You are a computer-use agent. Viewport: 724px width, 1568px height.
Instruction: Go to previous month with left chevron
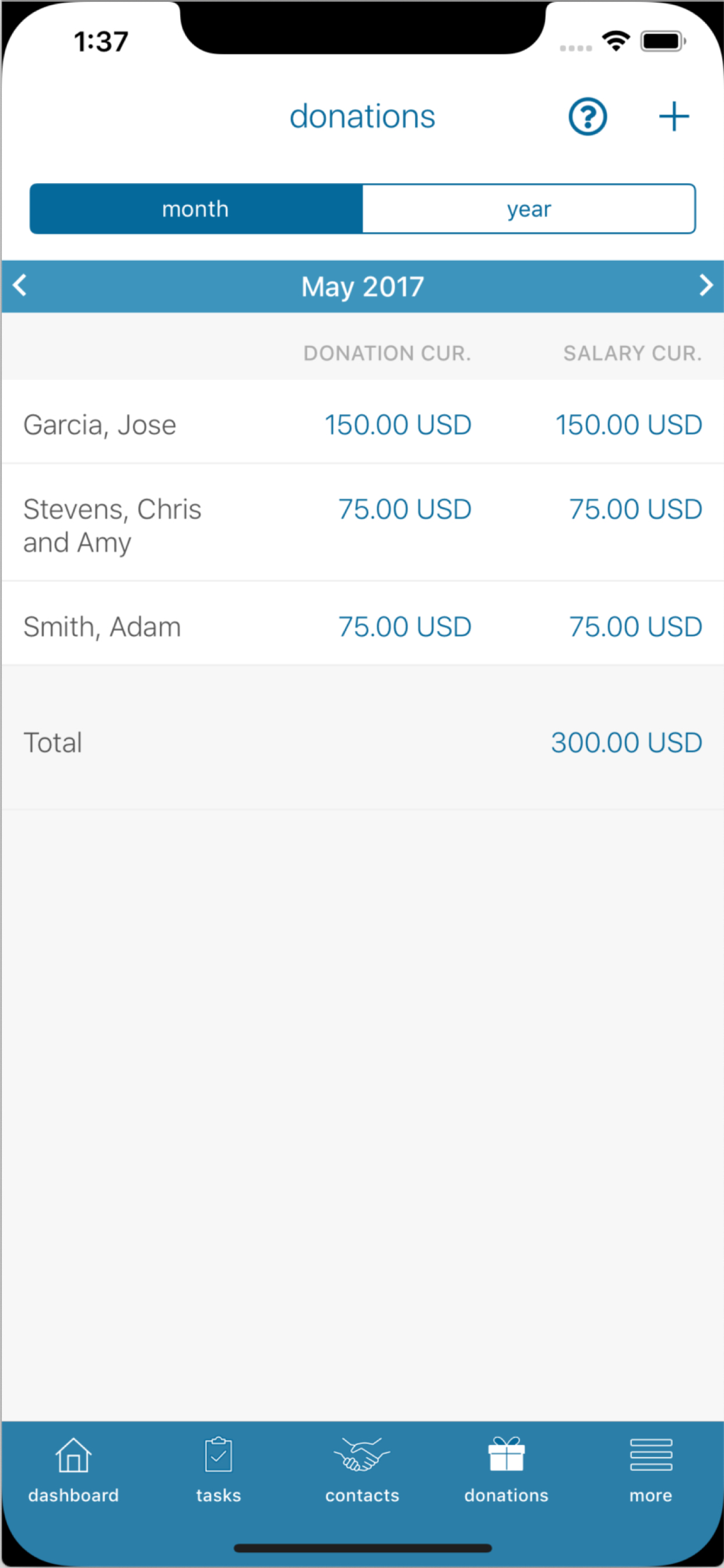pos(20,285)
